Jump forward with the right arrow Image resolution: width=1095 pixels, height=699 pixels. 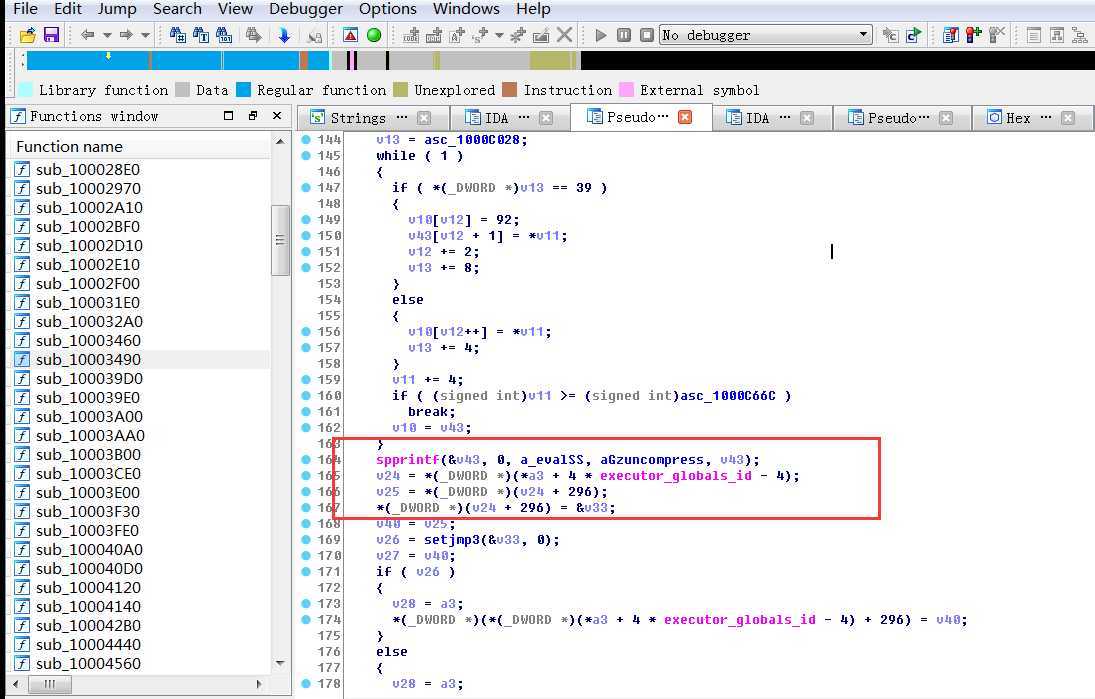126,35
